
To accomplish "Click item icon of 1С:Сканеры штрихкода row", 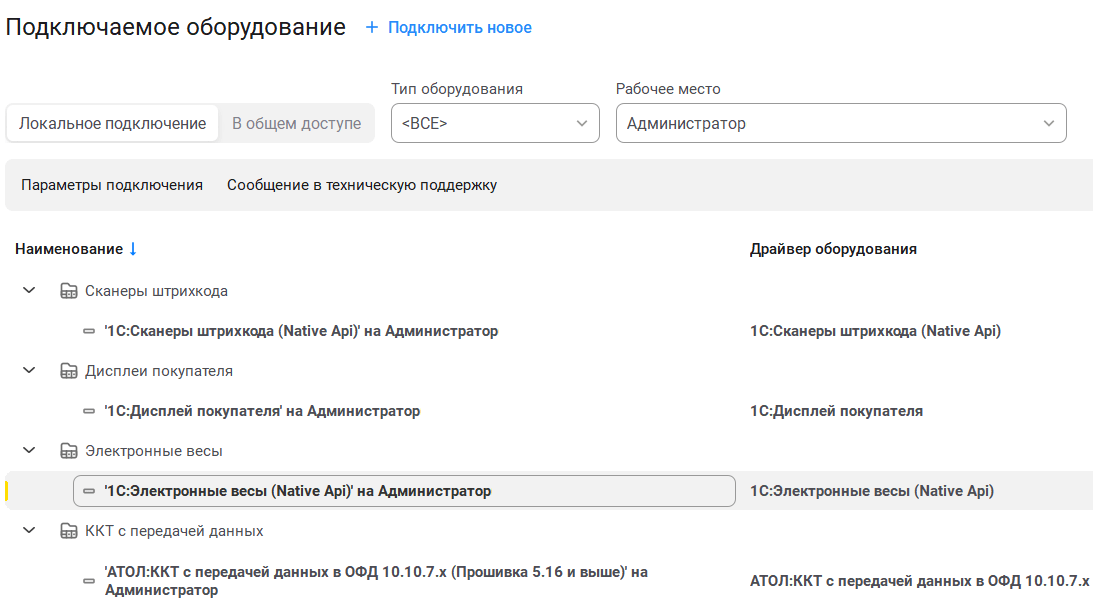I will pos(90,331).
